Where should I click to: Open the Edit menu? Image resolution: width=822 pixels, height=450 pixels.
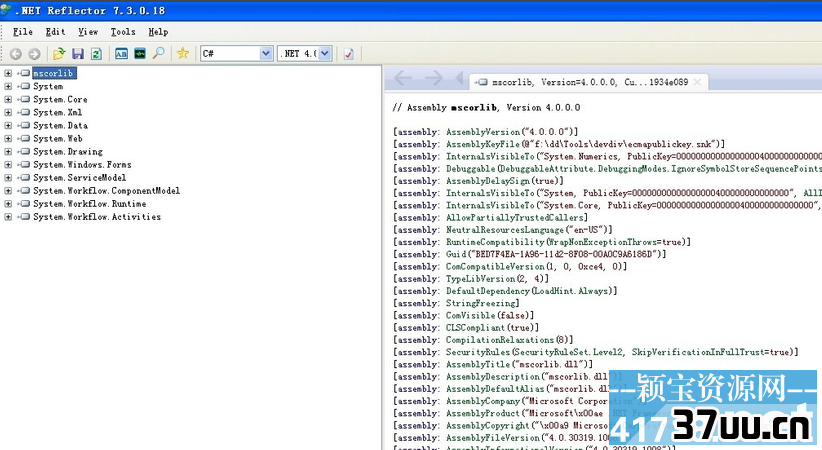point(55,32)
